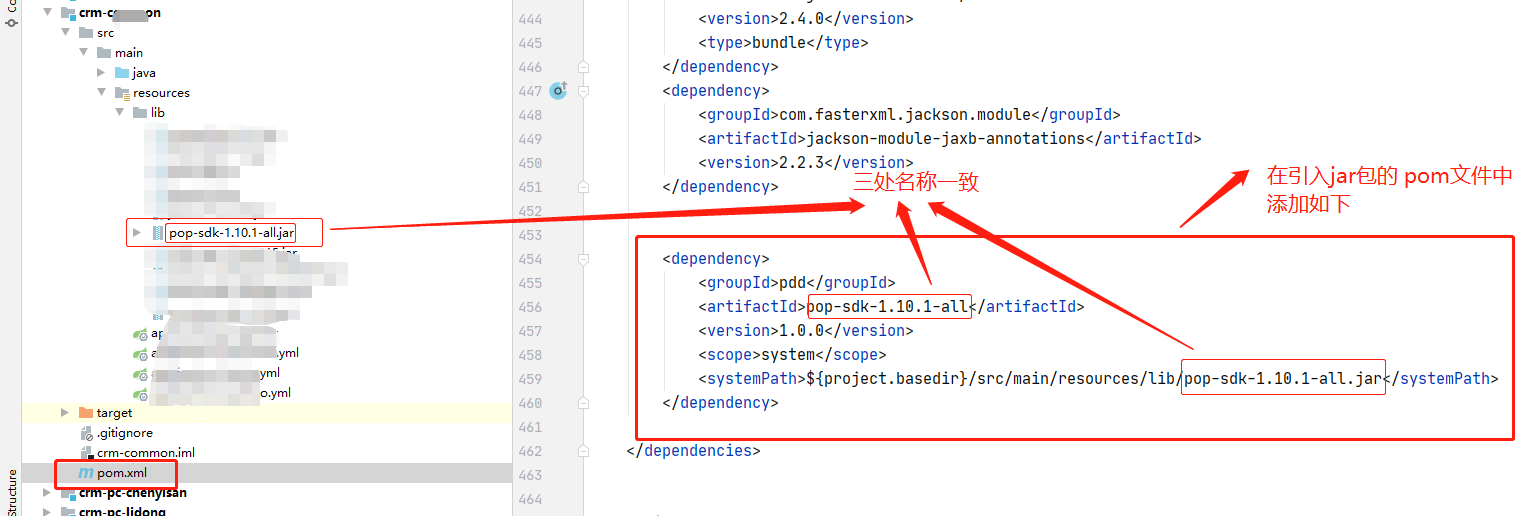Click the crm-pc-chenyisan module folder icon
The width and height of the screenshot is (1524, 516).
point(67,493)
